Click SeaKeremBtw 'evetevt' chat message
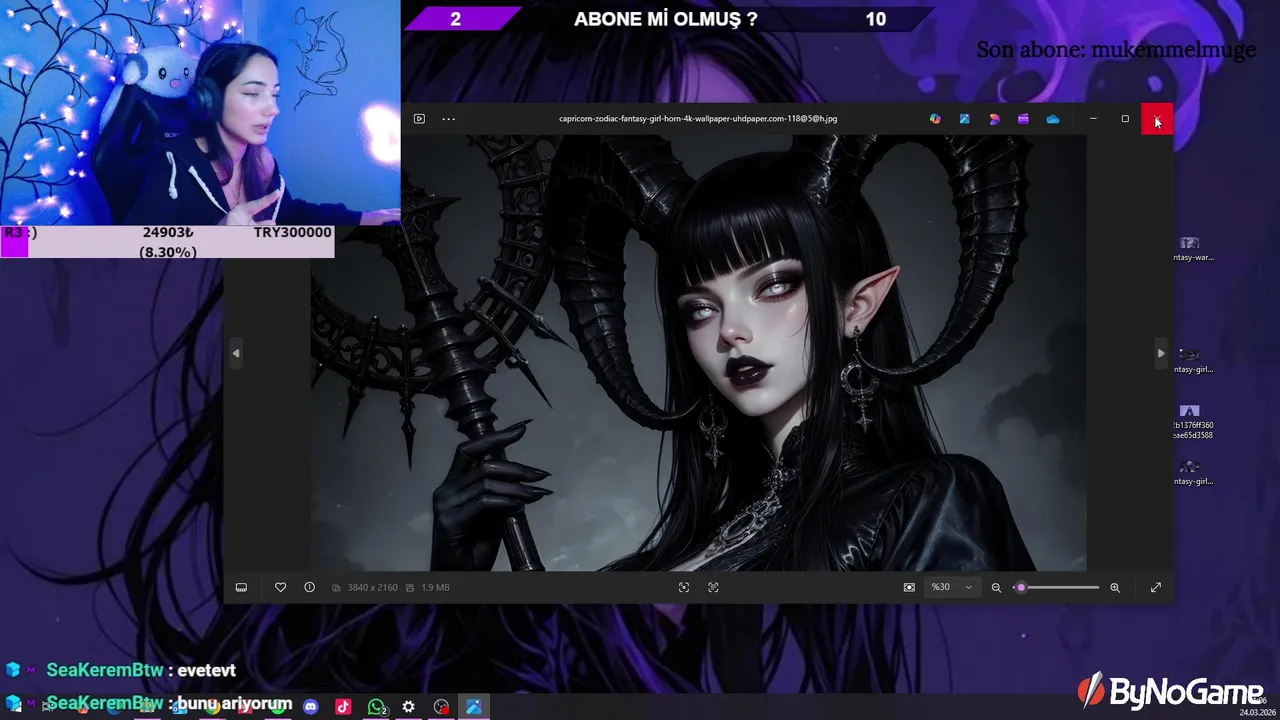 [x=141, y=670]
